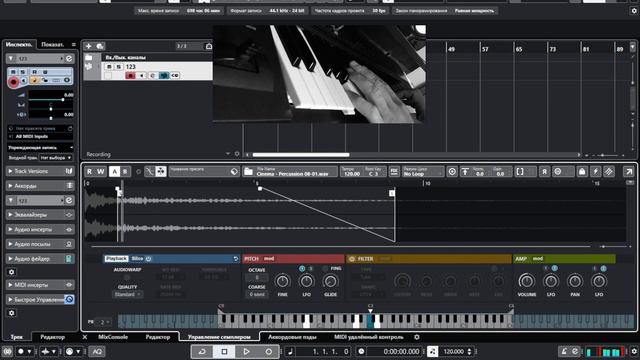This screenshot has width=640, height=360.
Task: Toggle the inspector monitor speaker button
Action: point(24,80)
